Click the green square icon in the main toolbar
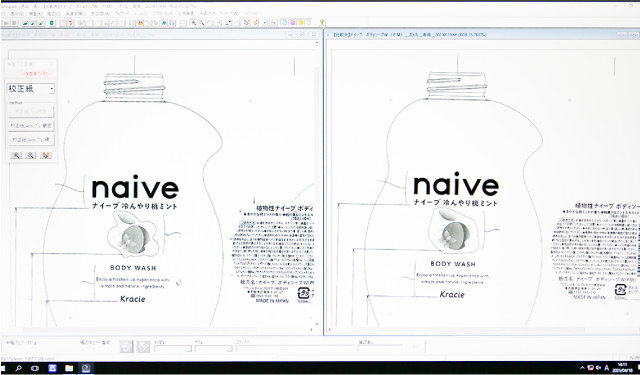 (x=52, y=23)
